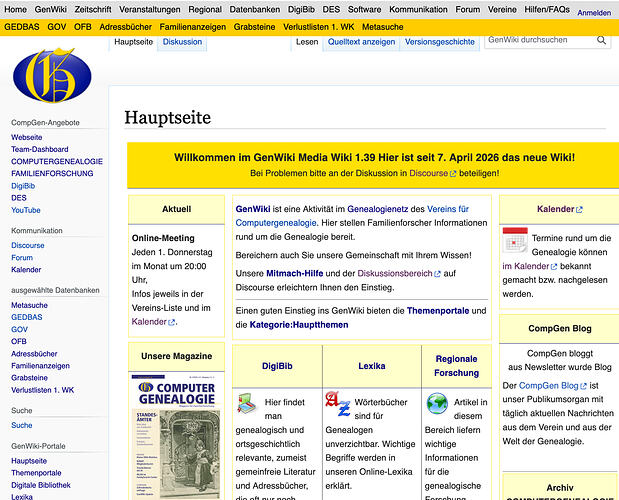The image size is (619, 500).
Task: Open Kommunikation top menu item
Action: pos(418,9)
